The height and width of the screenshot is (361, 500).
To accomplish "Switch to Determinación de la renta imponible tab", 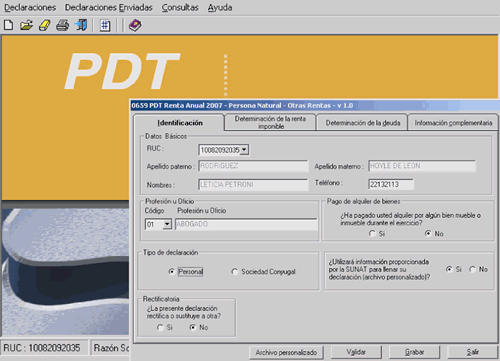I will (x=270, y=122).
